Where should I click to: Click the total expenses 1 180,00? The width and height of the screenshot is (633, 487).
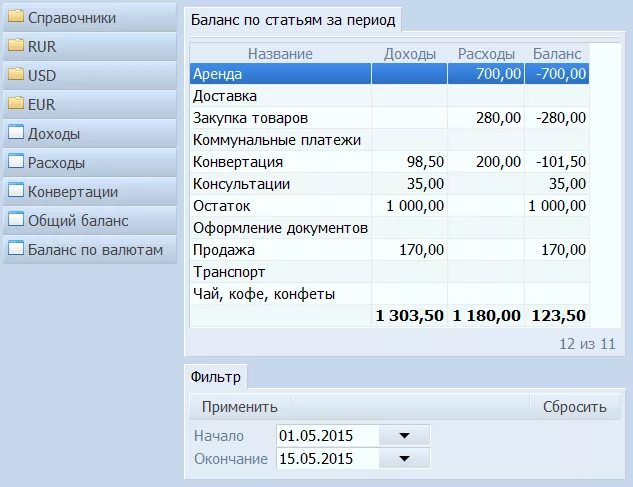(486, 316)
